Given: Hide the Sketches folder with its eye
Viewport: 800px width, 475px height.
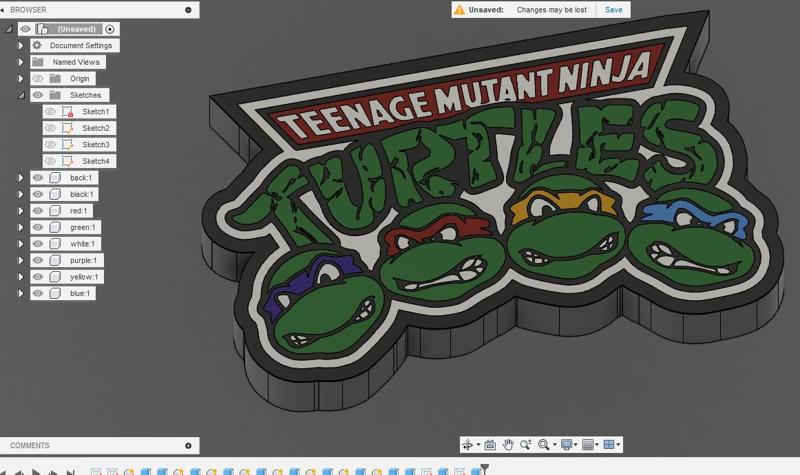Looking at the screenshot, I should pos(38,95).
